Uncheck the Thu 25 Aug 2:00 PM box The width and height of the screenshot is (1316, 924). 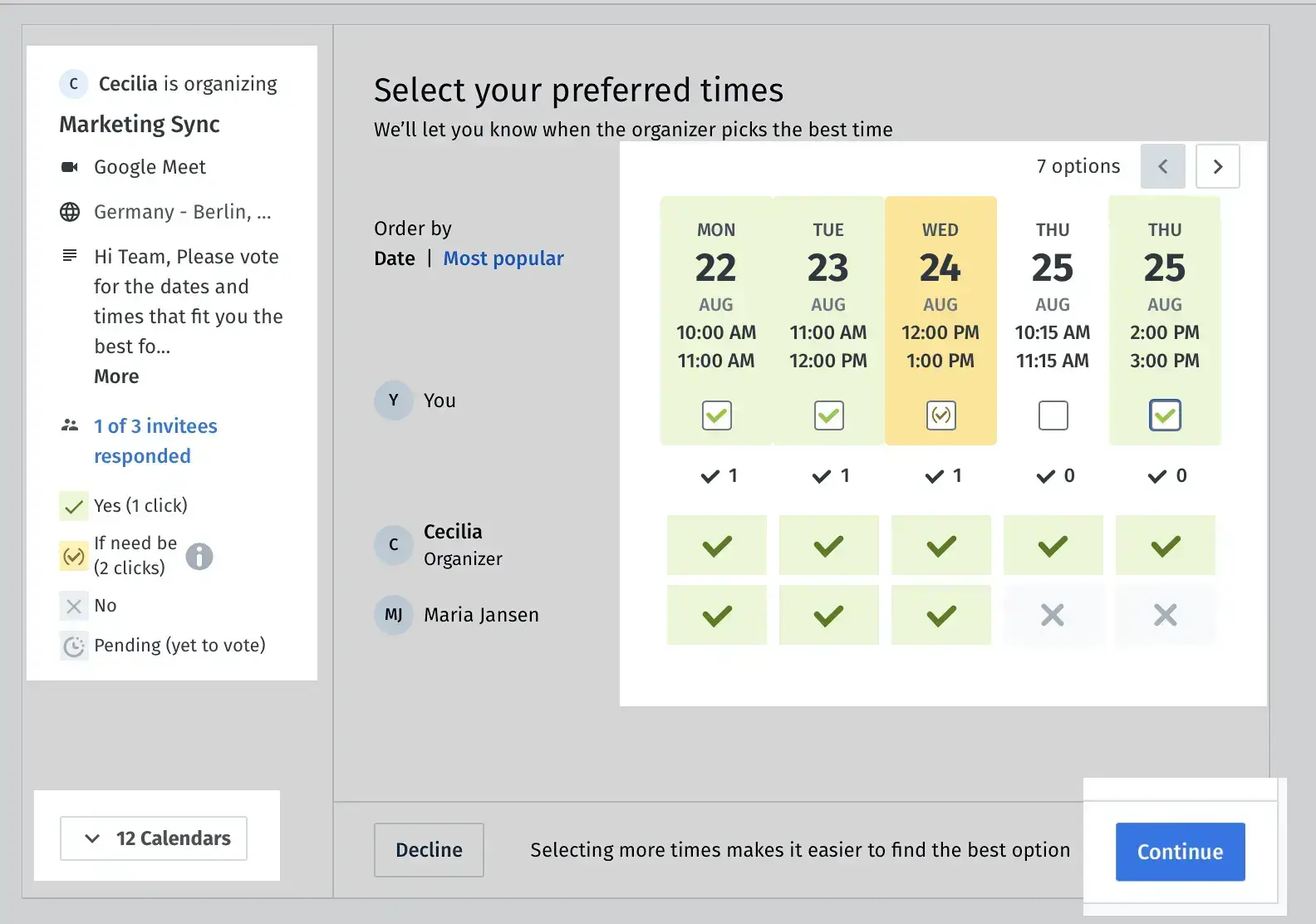(1166, 415)
